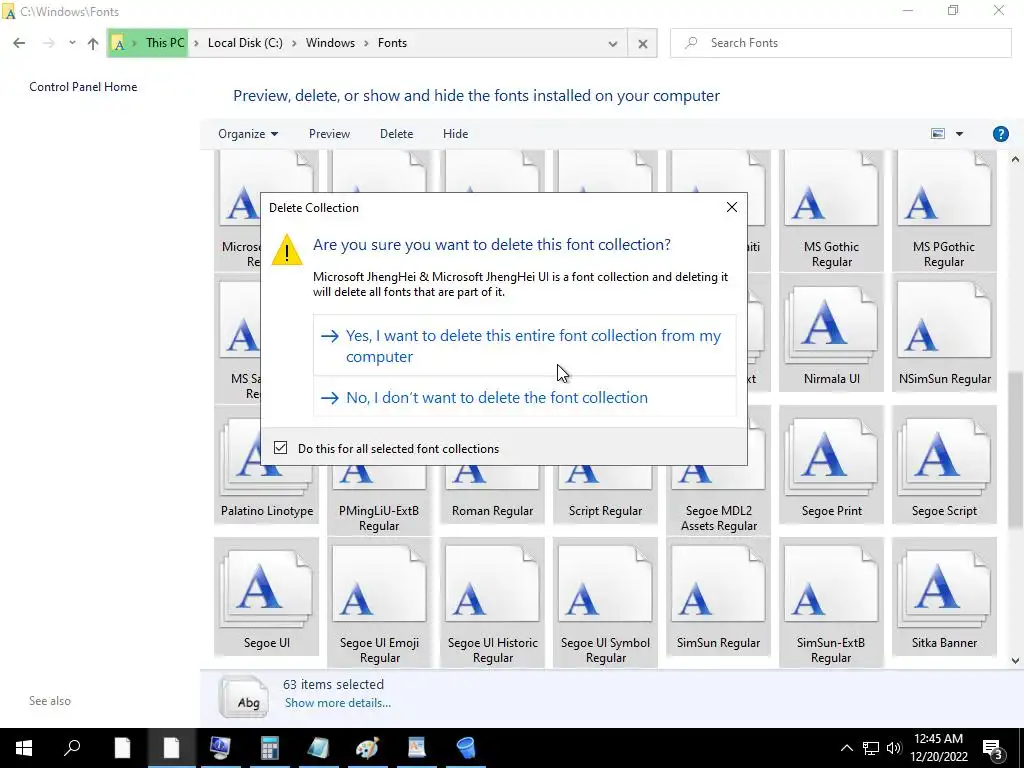Choose No, don't delete the font collection
This screenshot has height=768, width=1024.
click(x=524, y=397)
